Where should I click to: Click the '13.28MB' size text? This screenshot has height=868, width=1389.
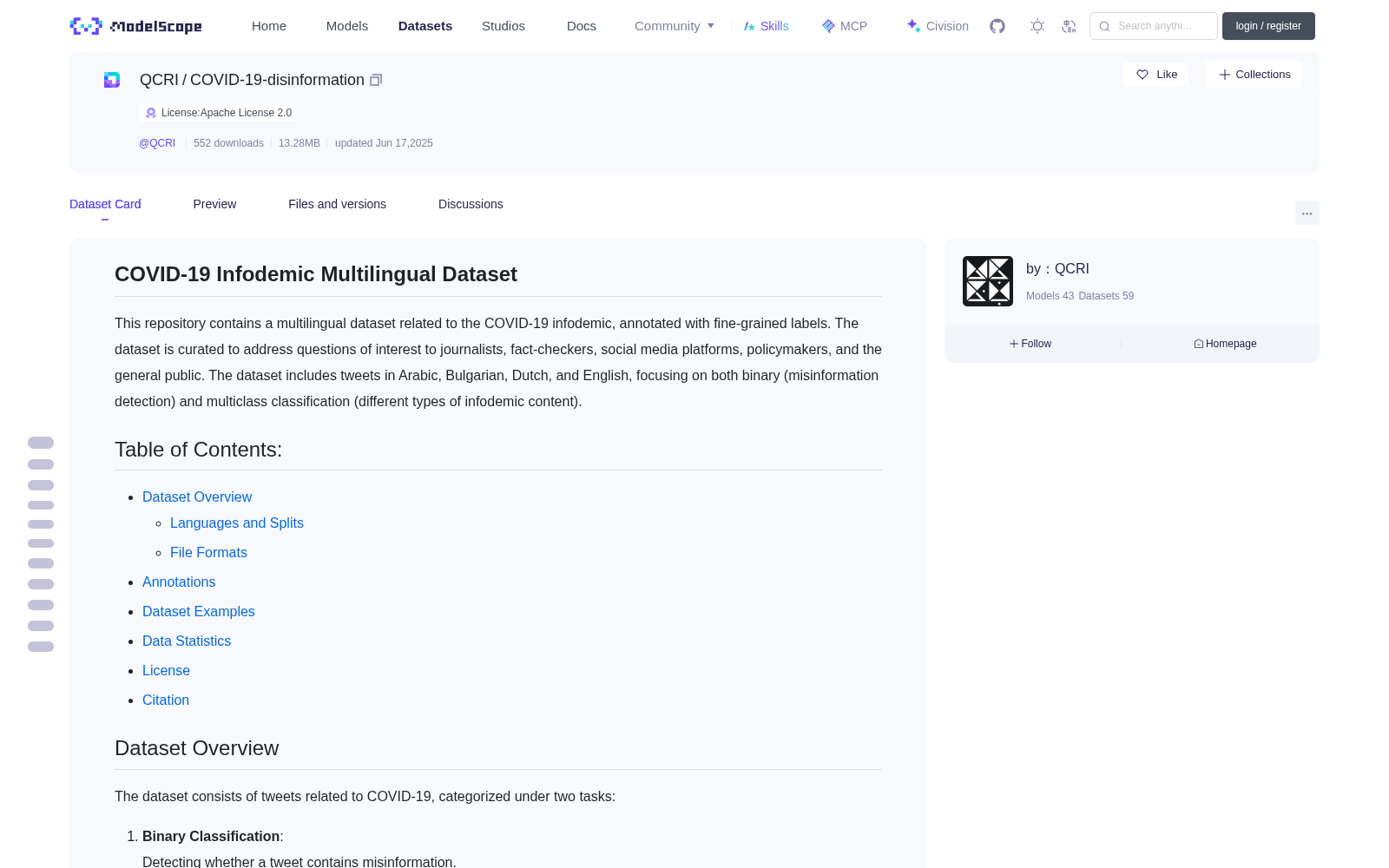(300, 143)
